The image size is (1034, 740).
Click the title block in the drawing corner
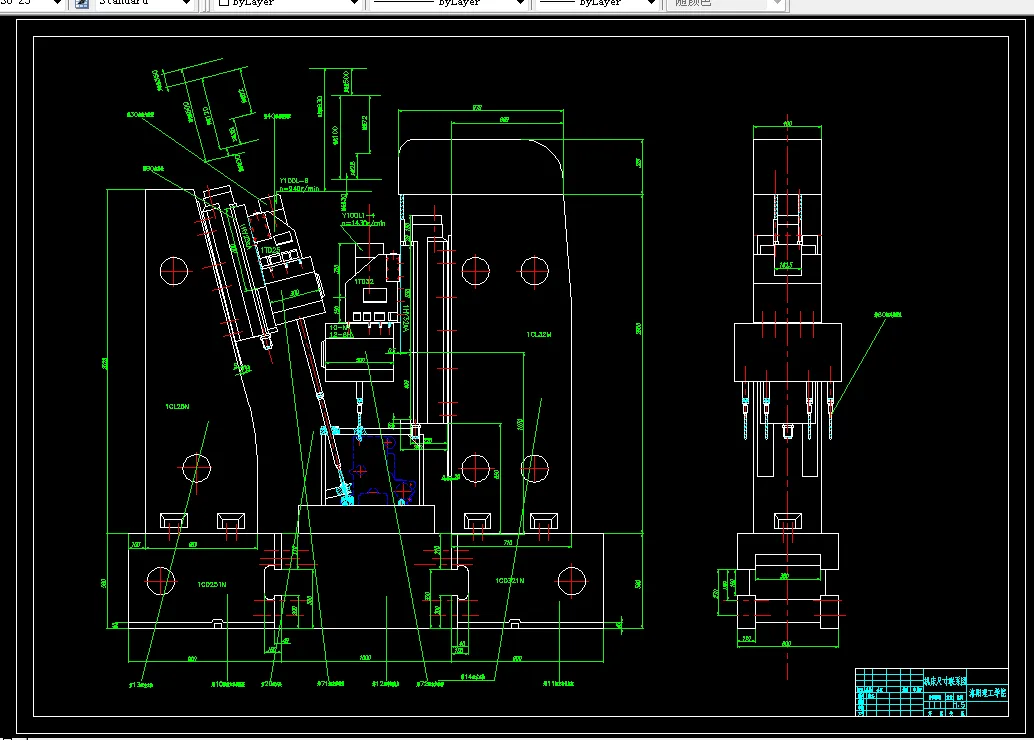pyautogui.click(x=932, y=692)
